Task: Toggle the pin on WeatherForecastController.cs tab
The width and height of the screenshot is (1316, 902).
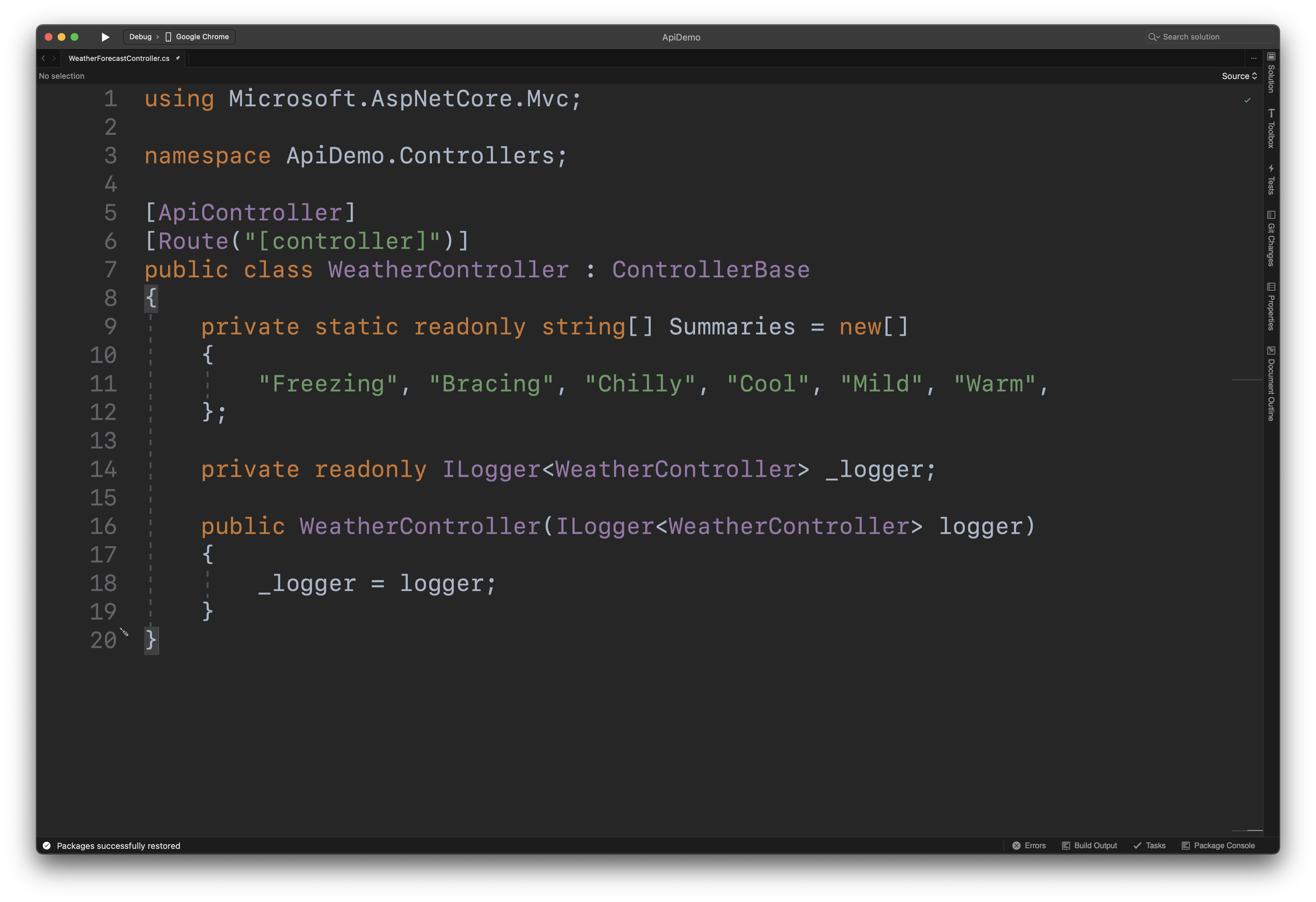Action: coord(178,58)
